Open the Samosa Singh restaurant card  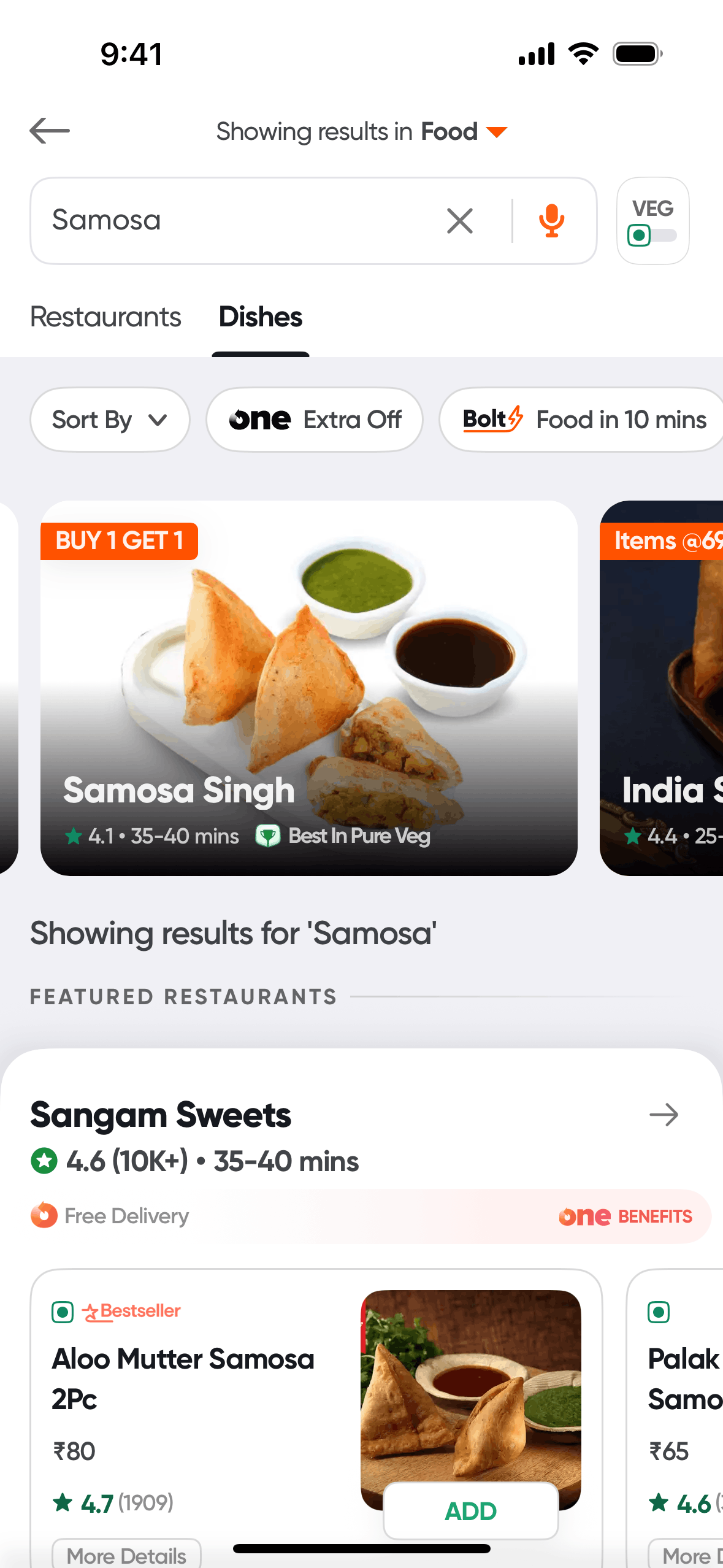[x=308, y=687]
